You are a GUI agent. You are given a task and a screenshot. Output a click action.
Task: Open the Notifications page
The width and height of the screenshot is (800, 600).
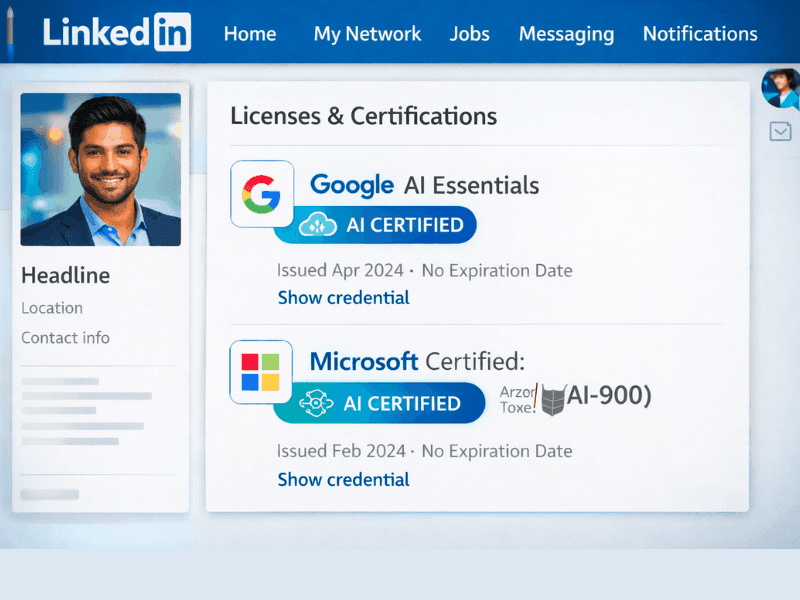pos(700,34)
